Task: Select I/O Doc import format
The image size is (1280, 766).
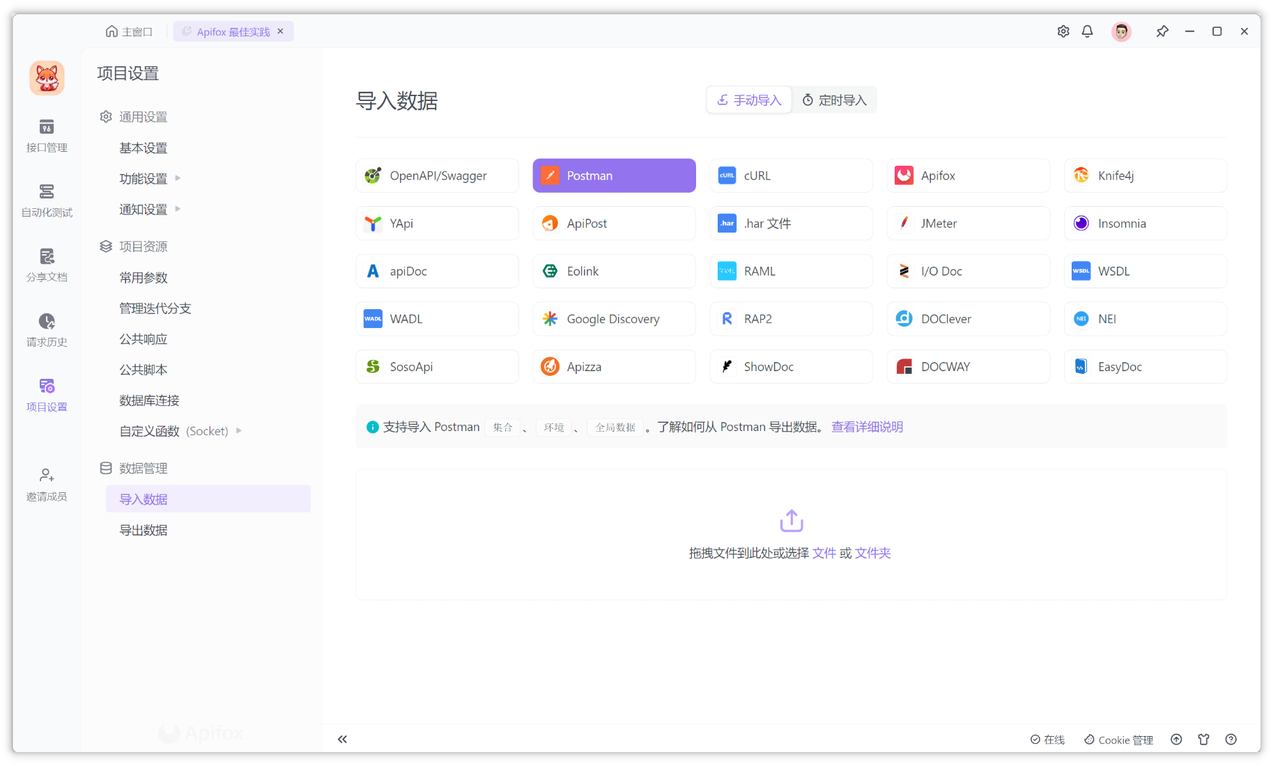Action: coord(968,271)
